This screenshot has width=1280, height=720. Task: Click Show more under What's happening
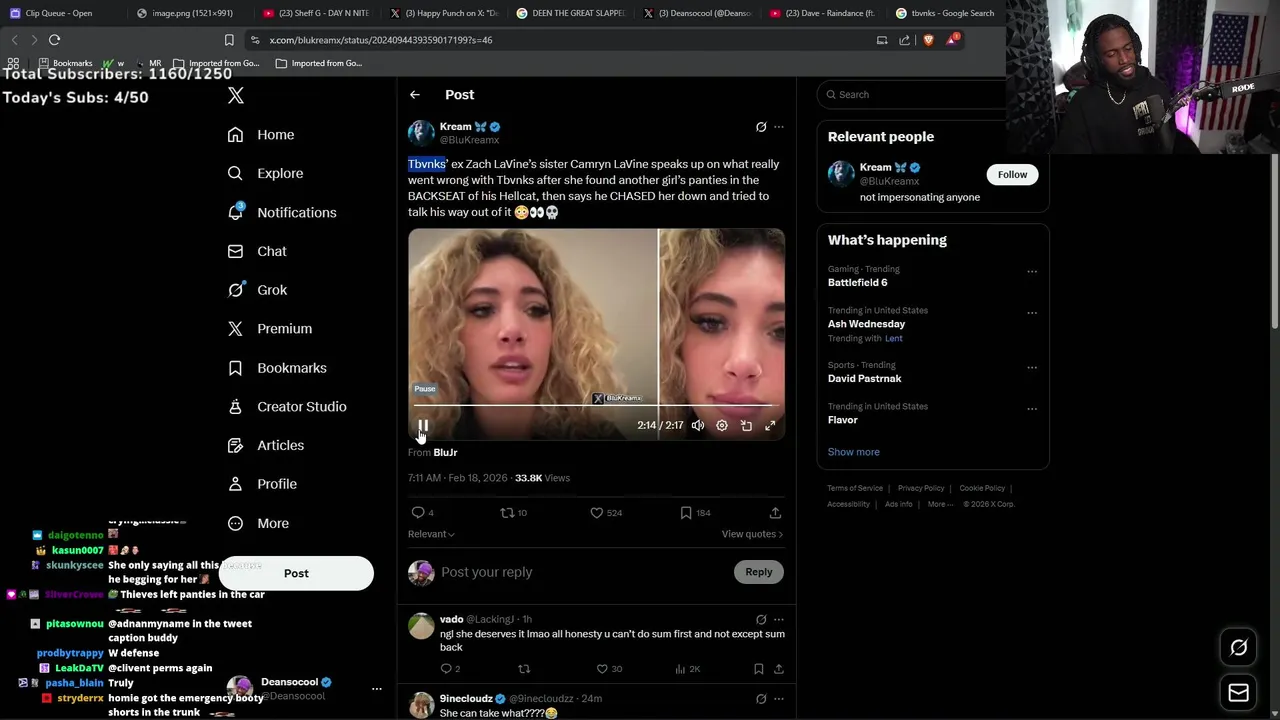click(853, 452)
